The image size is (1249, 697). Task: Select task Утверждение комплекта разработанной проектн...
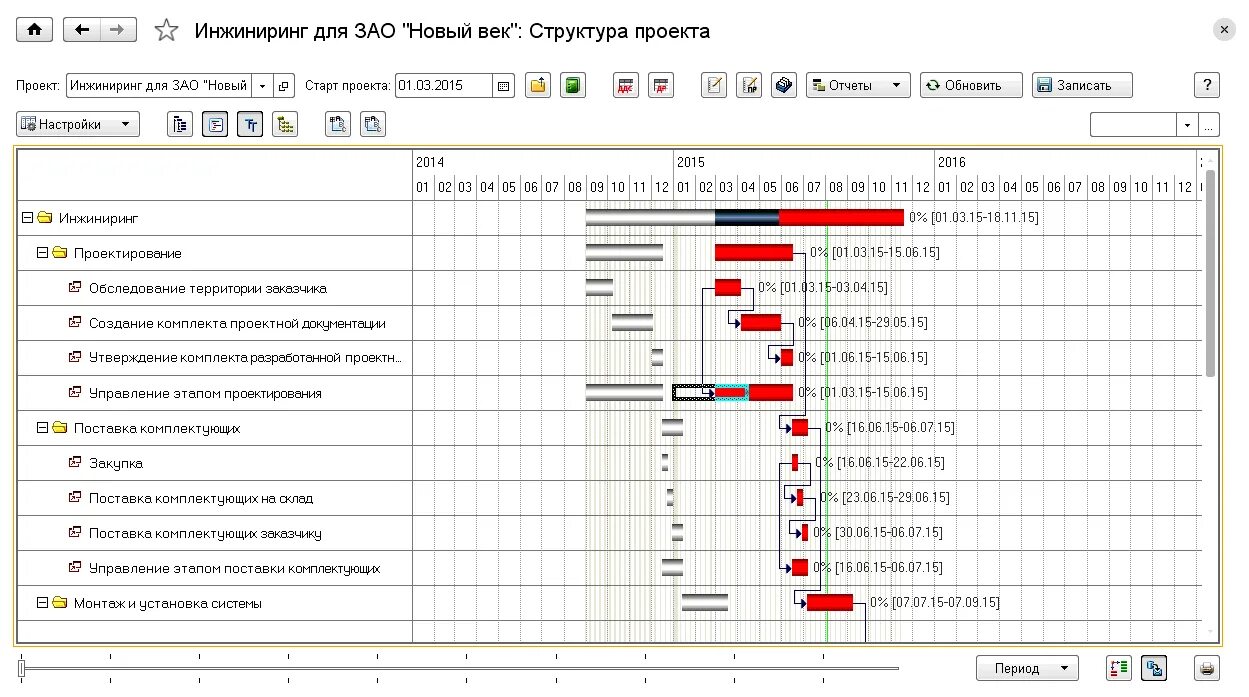pyautogui.click(x=246, y=358)
